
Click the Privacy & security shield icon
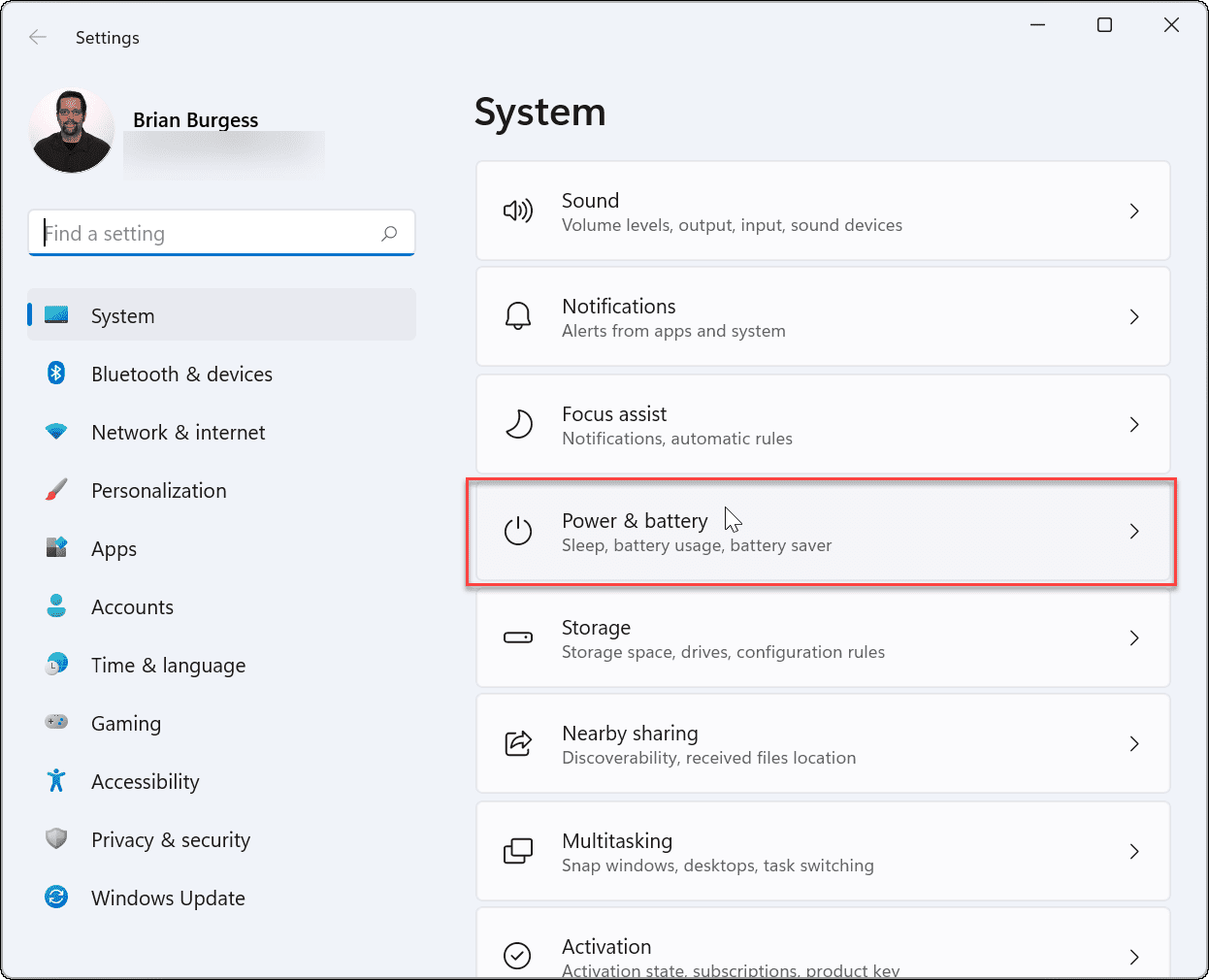click(56, 839)
